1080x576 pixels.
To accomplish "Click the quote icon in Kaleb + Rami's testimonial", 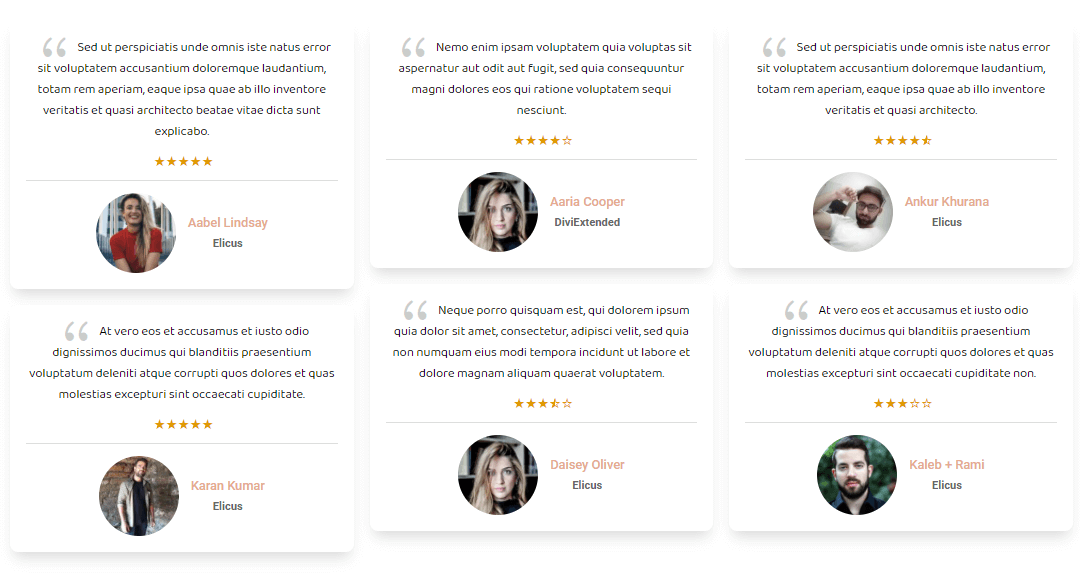I will [796, 311].
